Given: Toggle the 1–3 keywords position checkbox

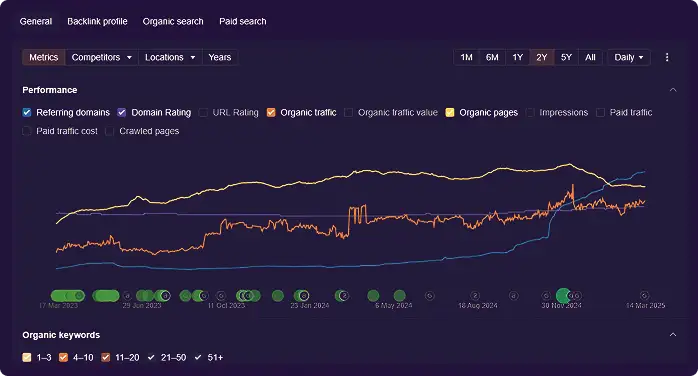Looking at the screenshot, I should [x=27, y=357].
